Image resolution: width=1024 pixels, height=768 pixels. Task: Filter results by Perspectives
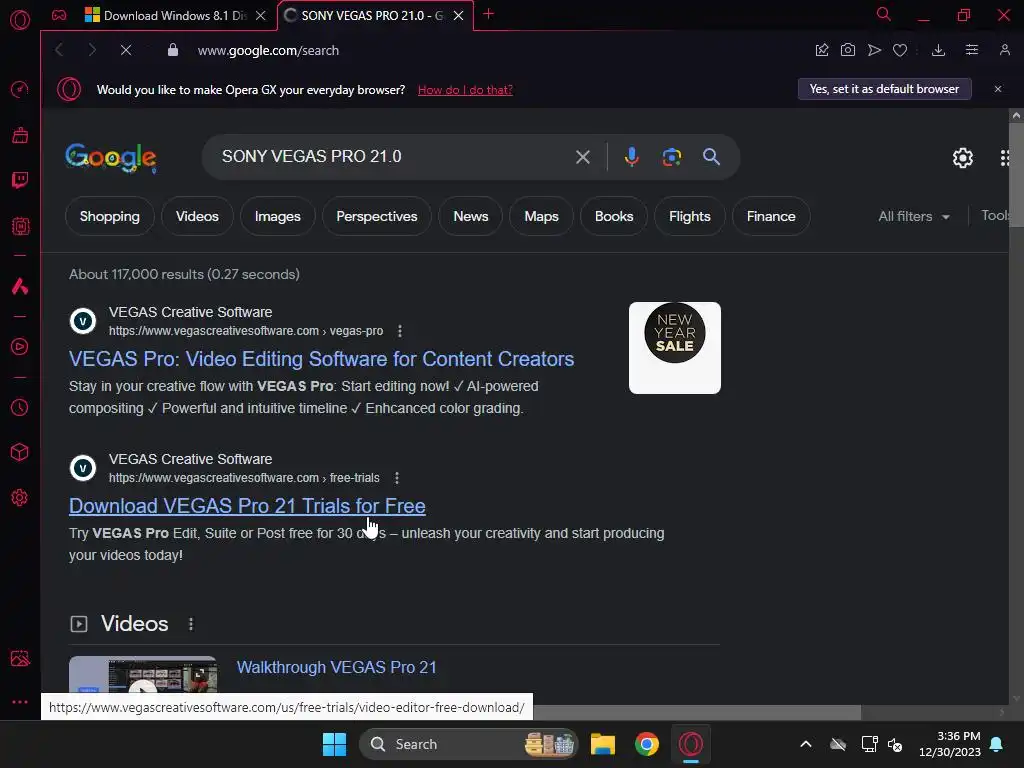click(377, 216)
